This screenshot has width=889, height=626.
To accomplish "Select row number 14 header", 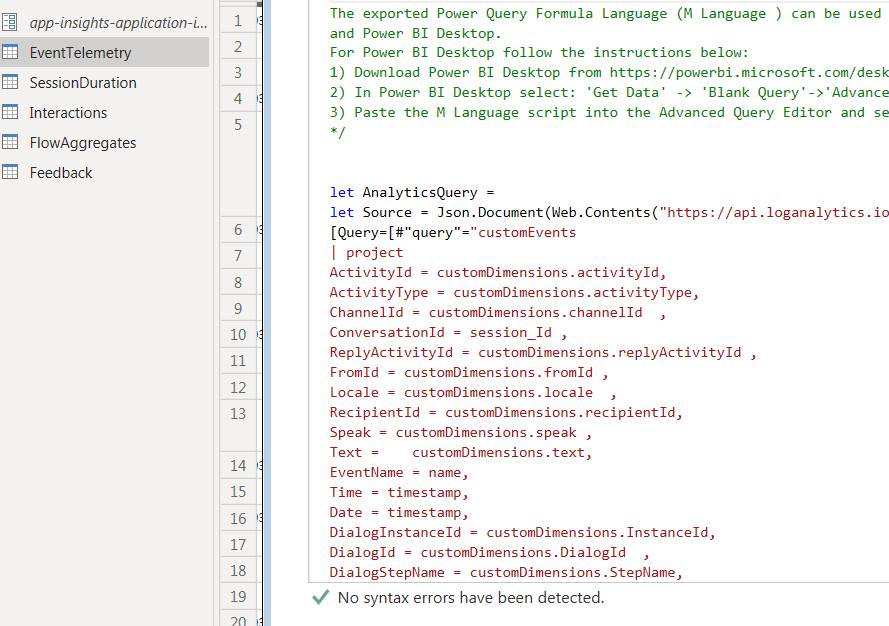I will (x=238, y=466).
